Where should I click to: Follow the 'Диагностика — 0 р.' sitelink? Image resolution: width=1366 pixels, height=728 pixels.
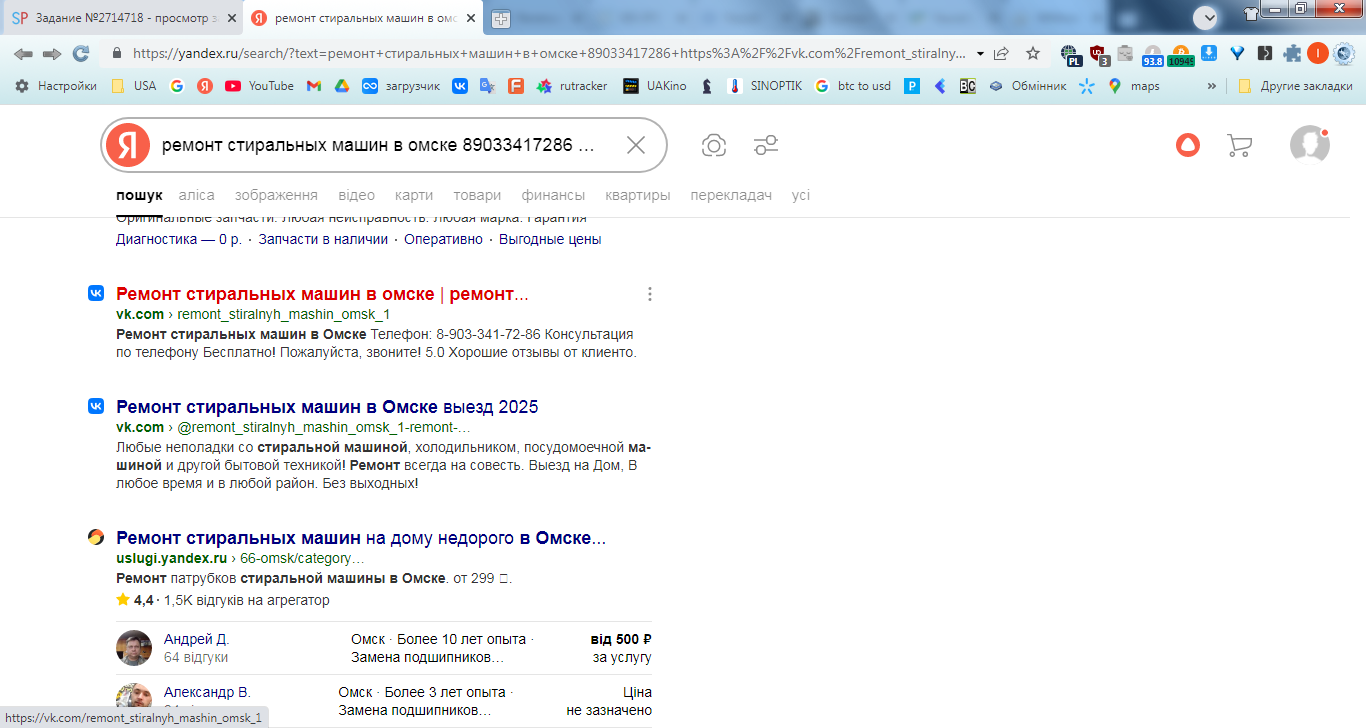[x=179, y=239]
